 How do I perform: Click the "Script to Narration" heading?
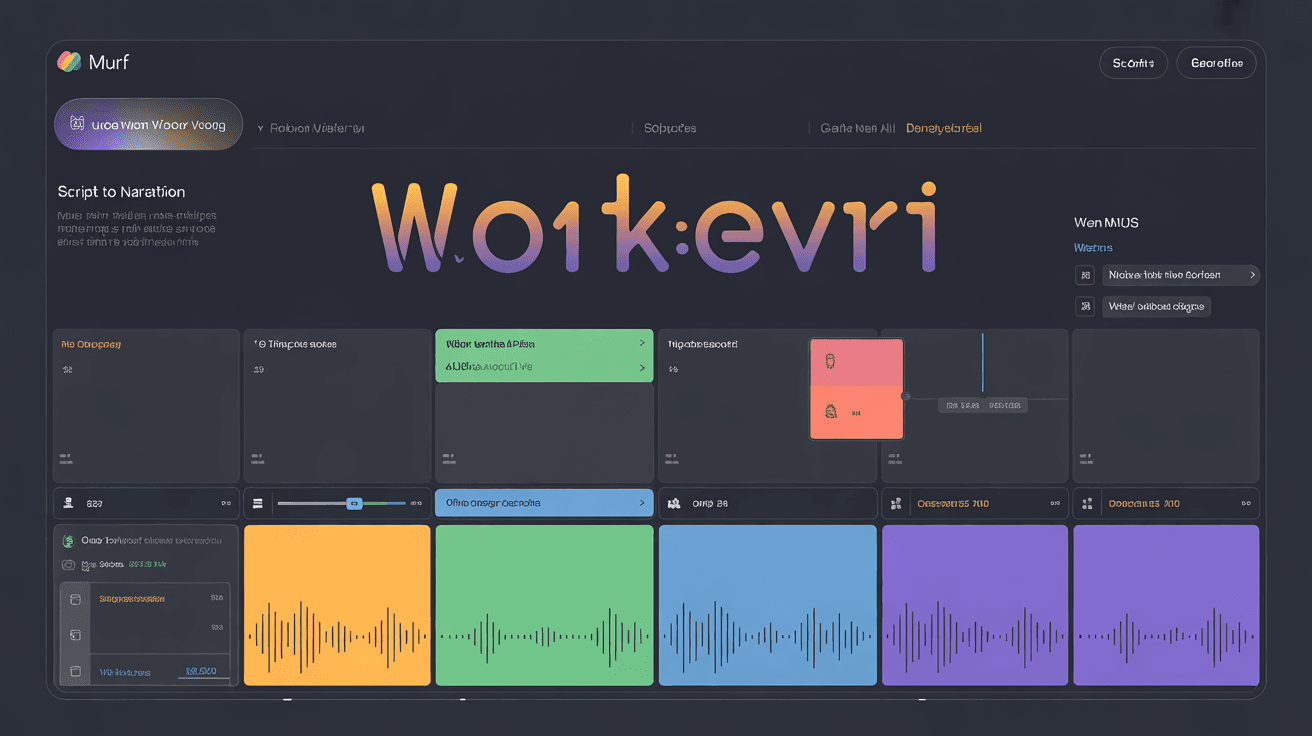pos(121,192)
